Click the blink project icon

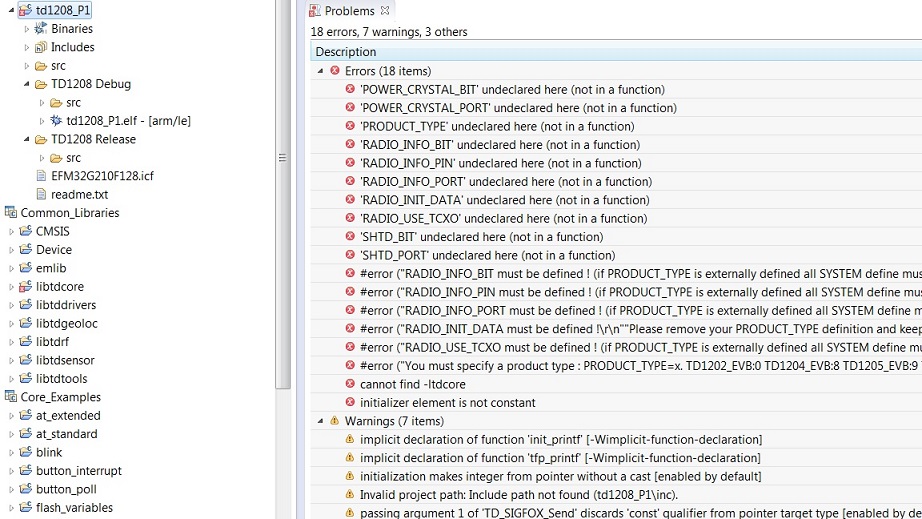point(25,452)
